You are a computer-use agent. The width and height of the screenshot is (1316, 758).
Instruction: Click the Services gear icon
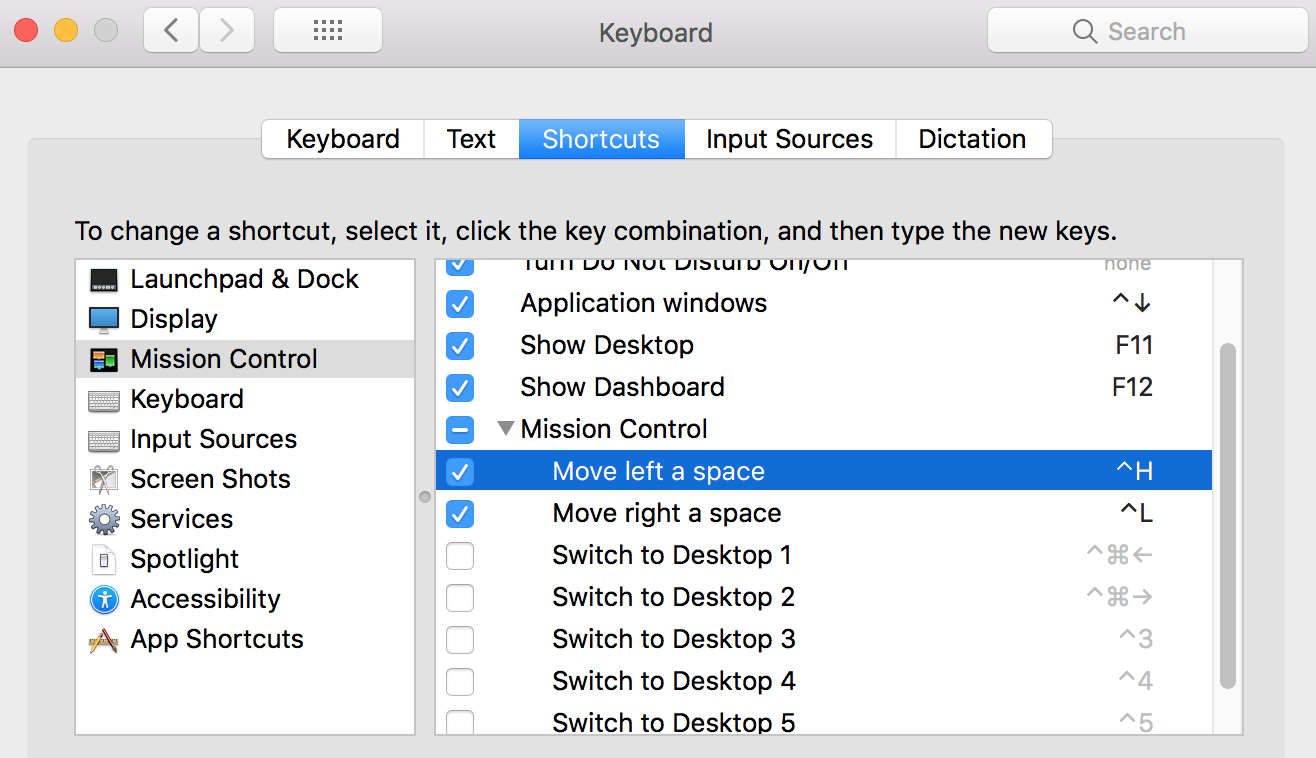[104, 519]
